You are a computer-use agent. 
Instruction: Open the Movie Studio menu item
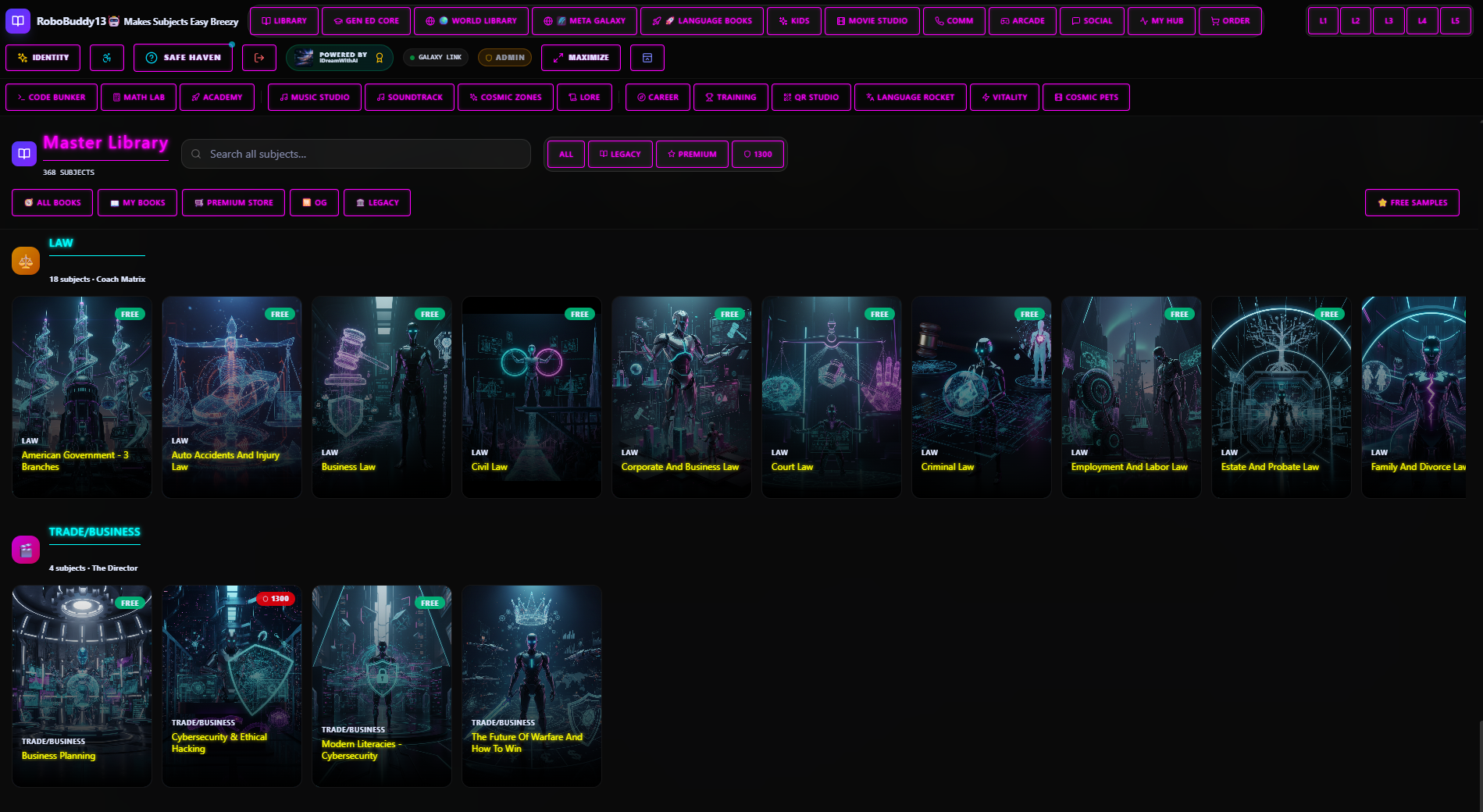tap(872, 21)
